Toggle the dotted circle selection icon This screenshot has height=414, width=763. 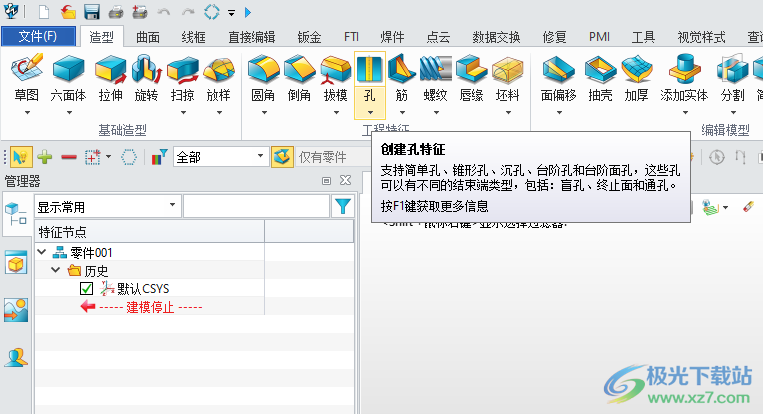129,157
